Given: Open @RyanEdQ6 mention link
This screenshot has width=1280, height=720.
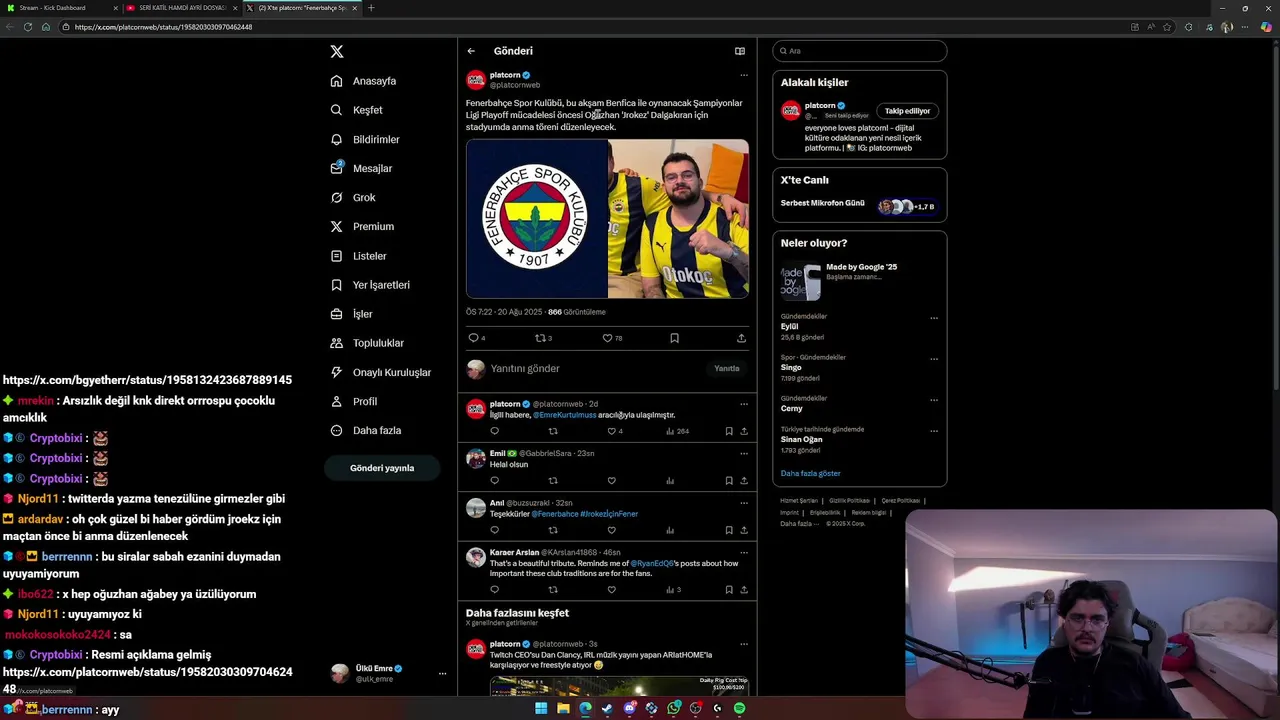Looking at the screenshot, I should 653,564.
